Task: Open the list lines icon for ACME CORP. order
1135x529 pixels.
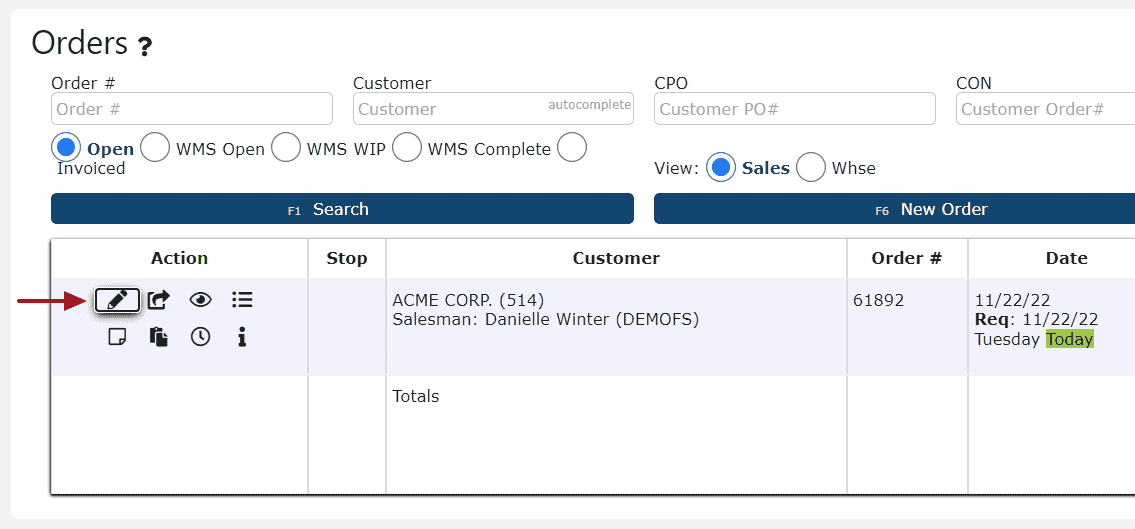Action: [242, 300]
